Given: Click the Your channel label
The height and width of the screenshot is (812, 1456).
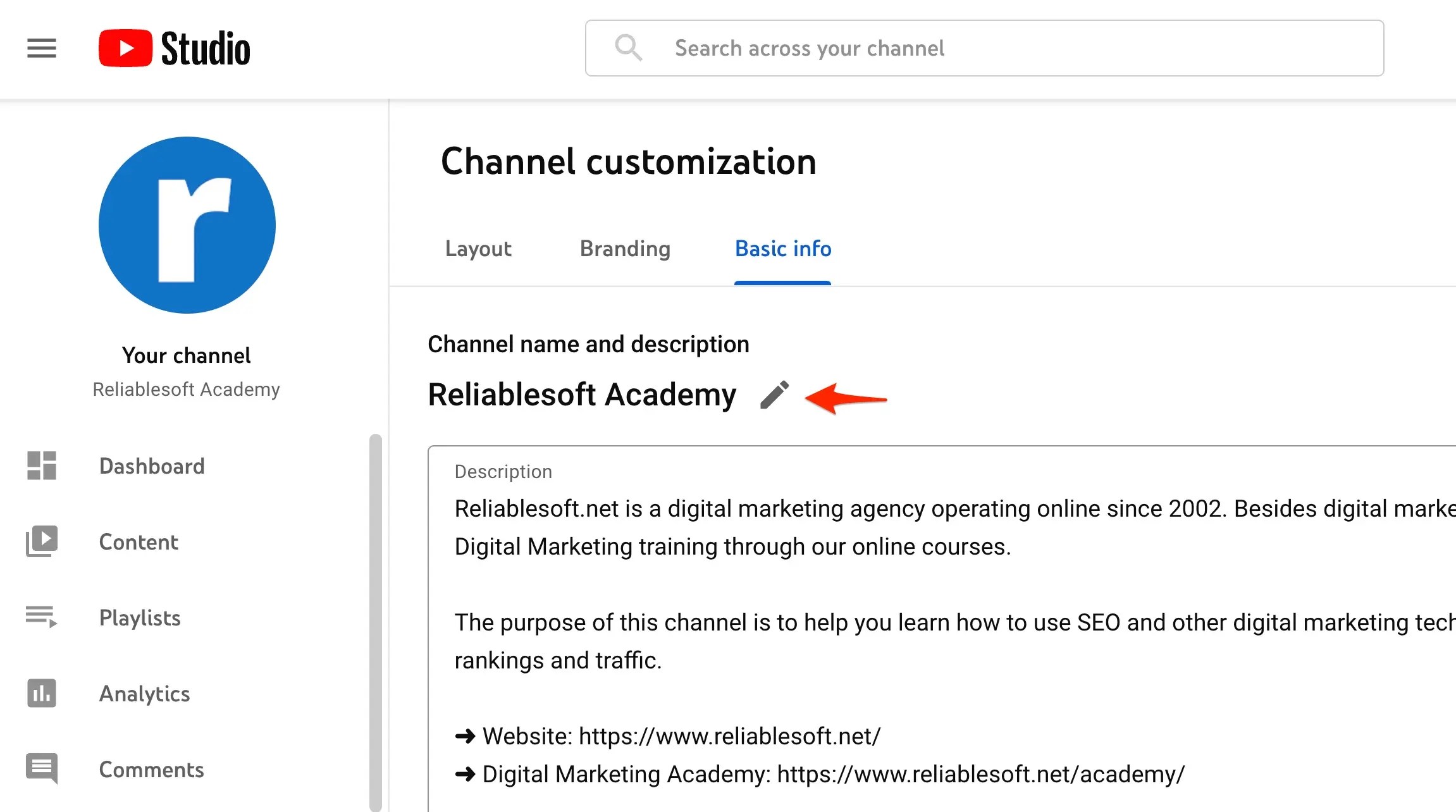Looking at the screenshot, I should [x=186, y=355].
